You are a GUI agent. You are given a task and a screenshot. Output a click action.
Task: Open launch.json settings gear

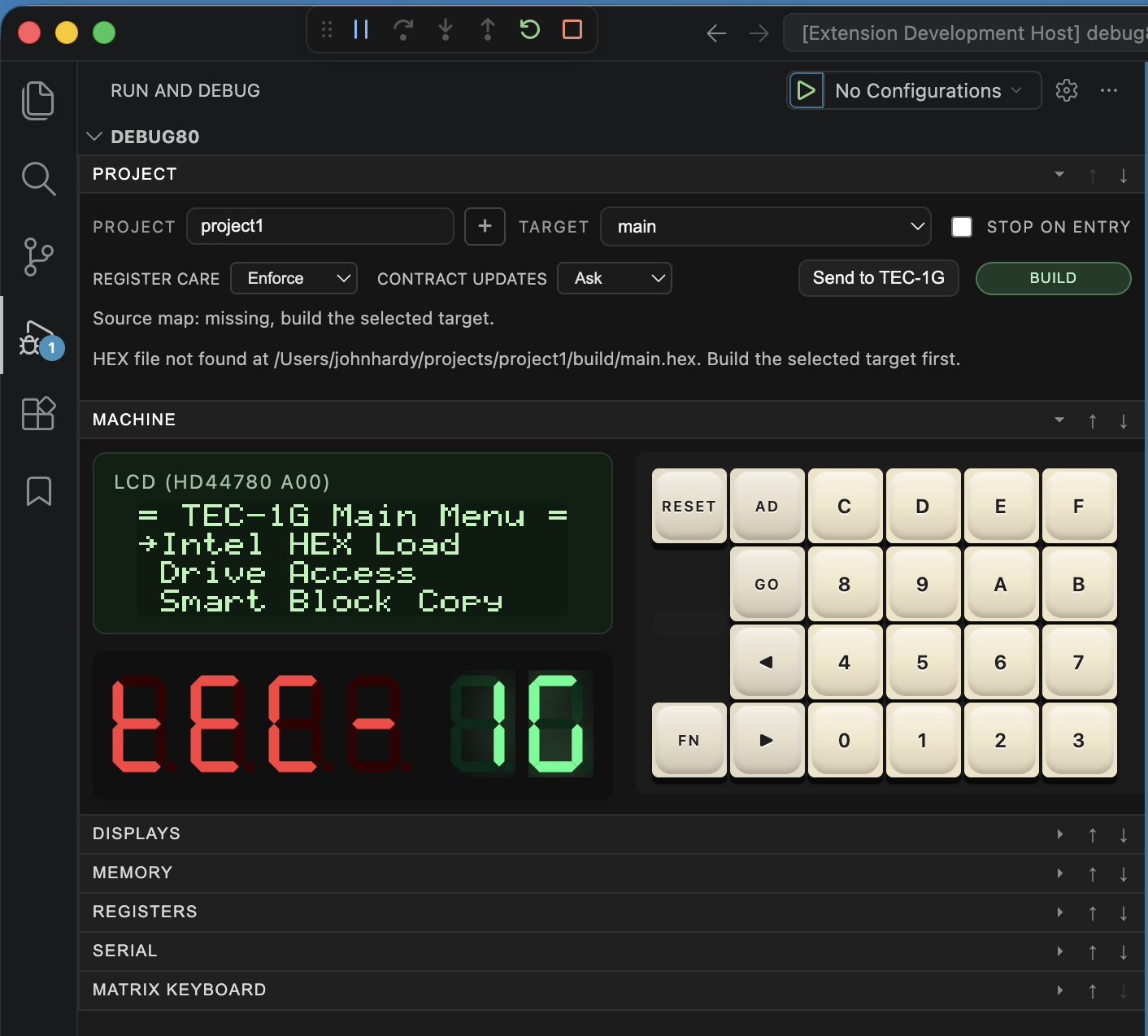click(x=1067, y=90)
